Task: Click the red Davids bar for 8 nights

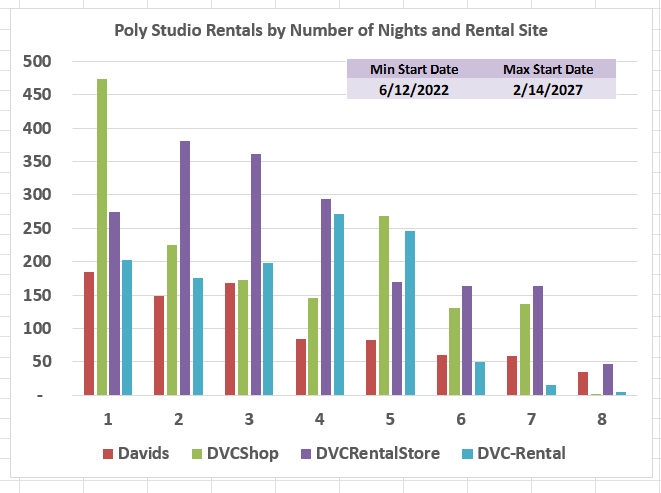Action: point(583,383)
